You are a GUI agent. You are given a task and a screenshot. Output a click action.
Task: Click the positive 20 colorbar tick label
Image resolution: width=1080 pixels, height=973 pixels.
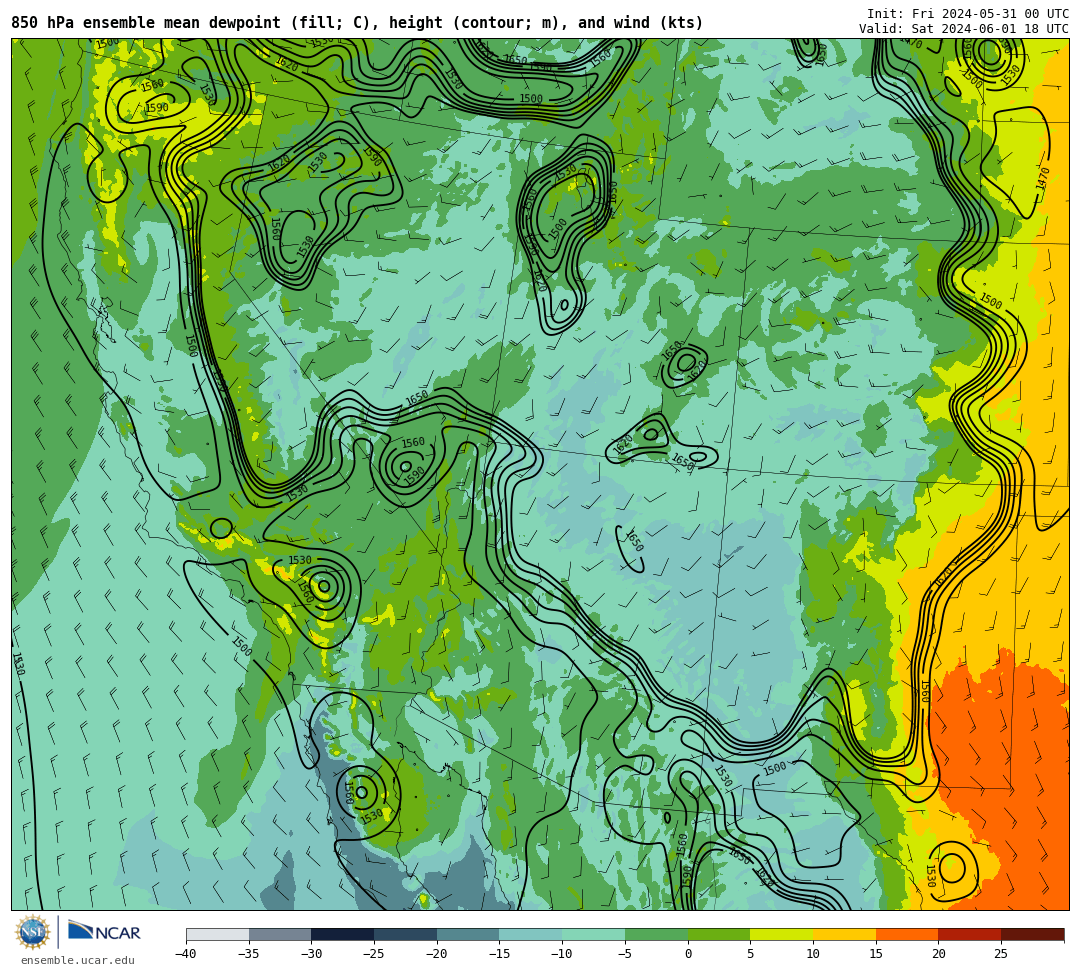939,954
